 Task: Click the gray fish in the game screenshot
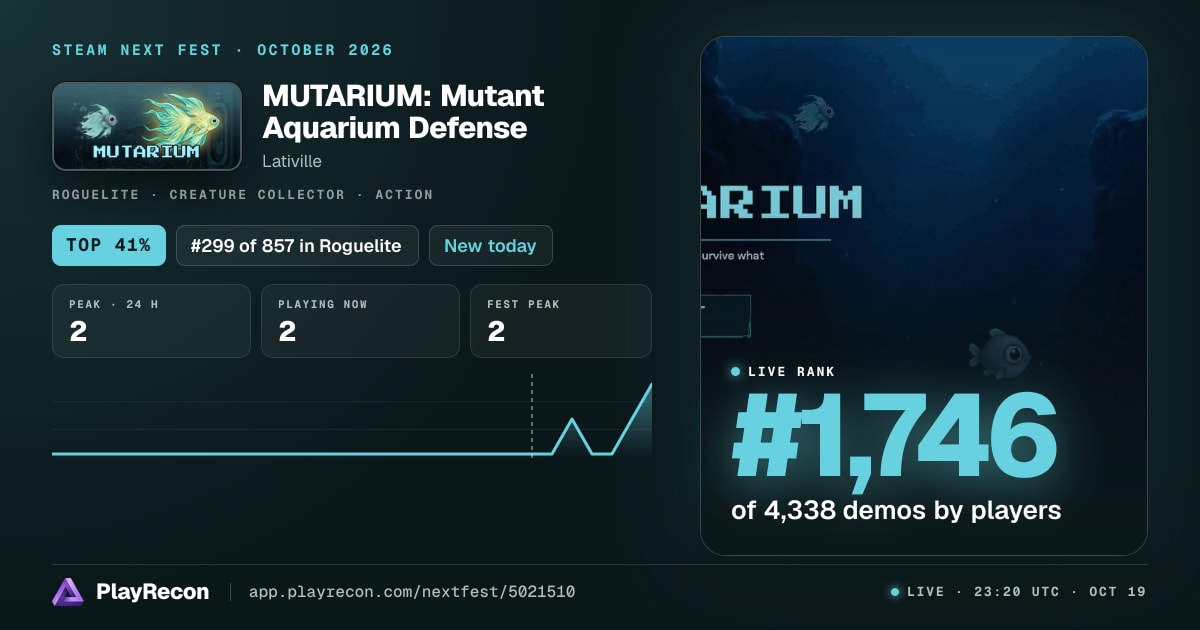click(999, 352)
